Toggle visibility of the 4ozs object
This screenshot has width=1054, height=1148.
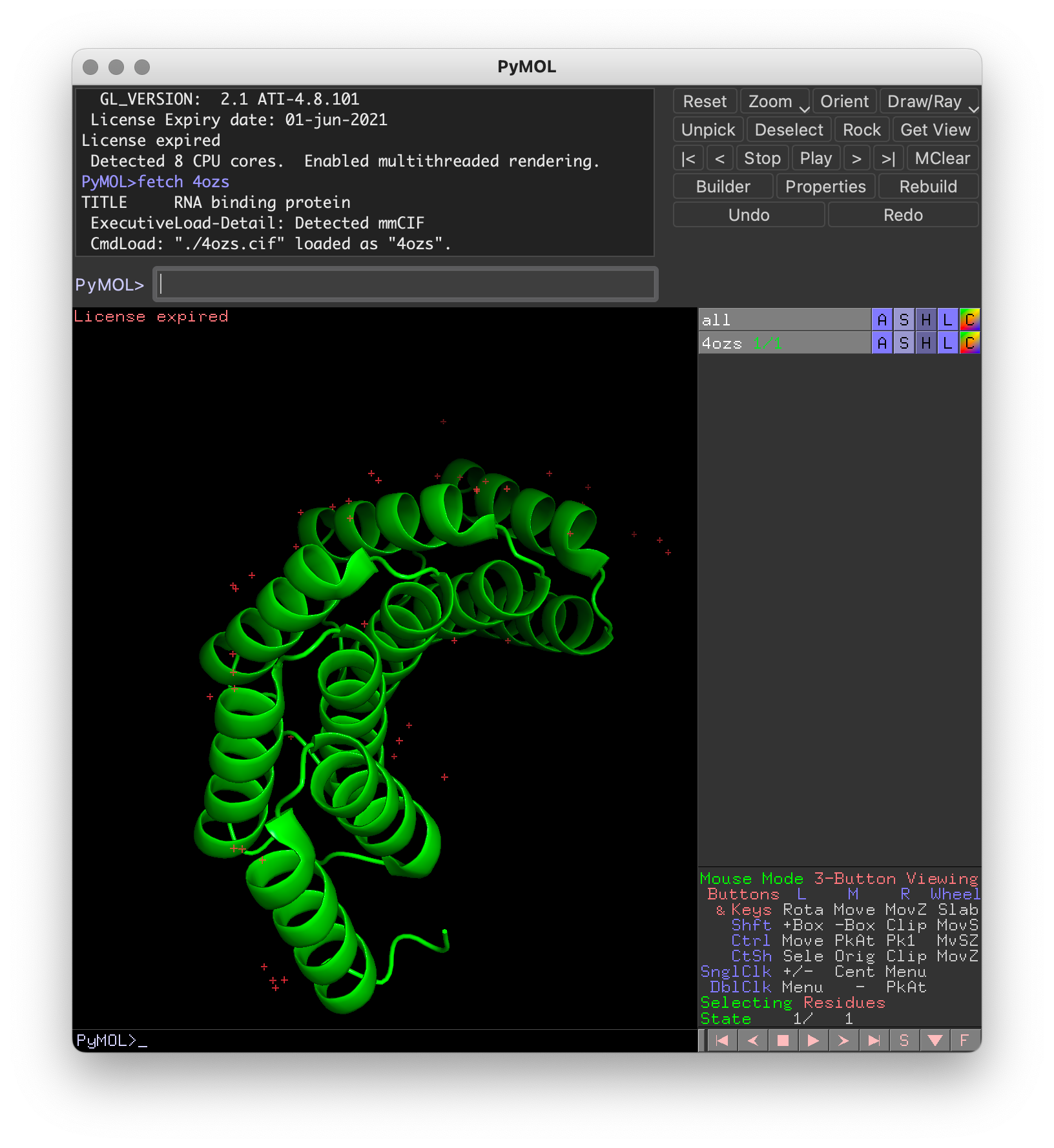[784, 343]
